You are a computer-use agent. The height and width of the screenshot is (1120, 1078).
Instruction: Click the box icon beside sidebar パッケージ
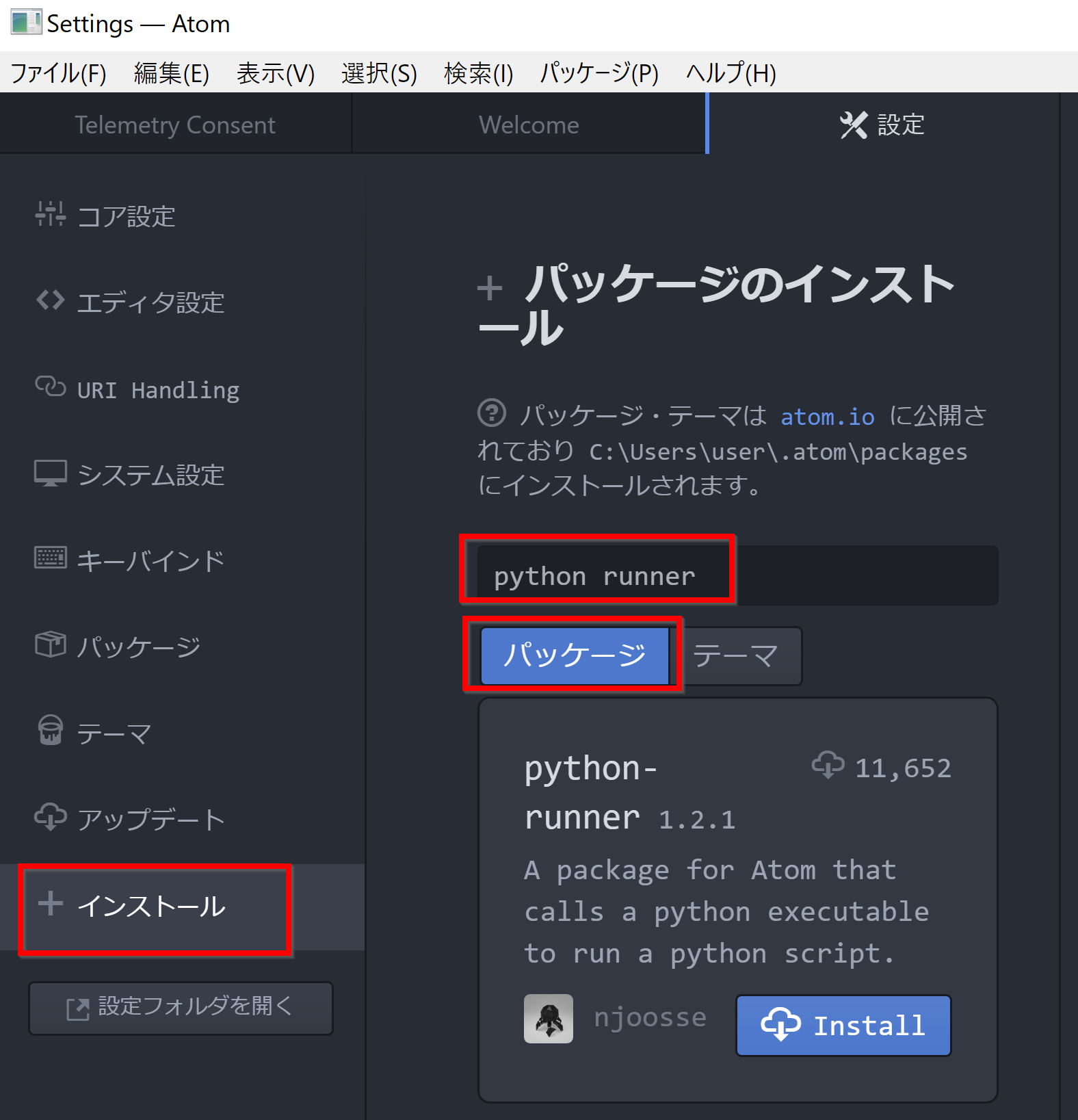click(x=51, y=644)
